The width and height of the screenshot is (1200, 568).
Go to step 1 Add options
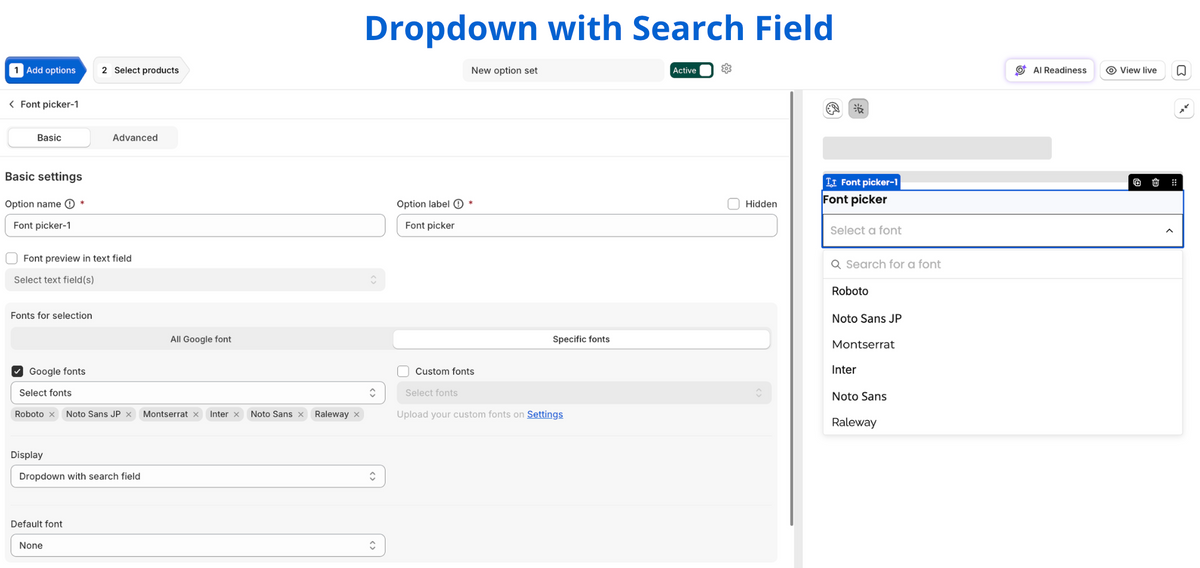[46, 70]
